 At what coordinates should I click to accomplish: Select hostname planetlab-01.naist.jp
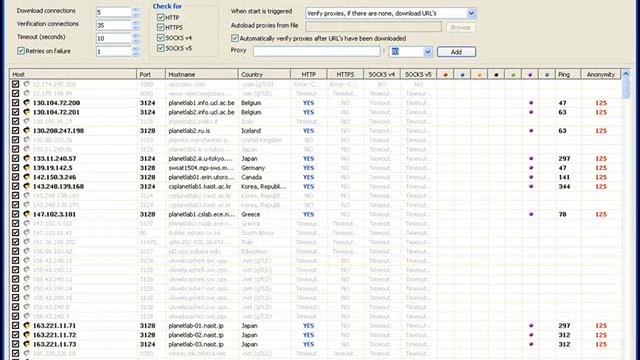[x=196, y=325]
